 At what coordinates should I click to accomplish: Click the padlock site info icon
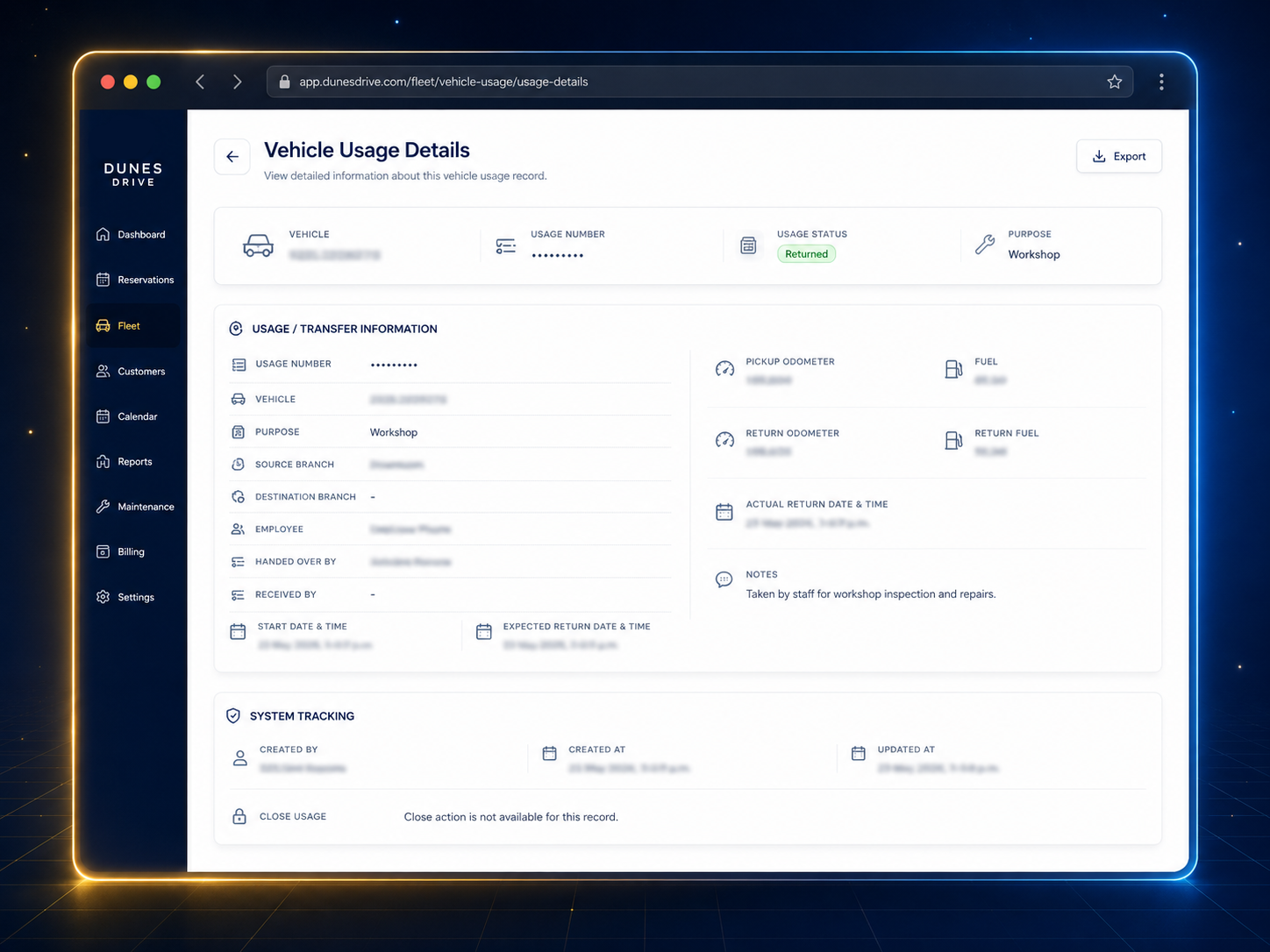coord(284,82)
